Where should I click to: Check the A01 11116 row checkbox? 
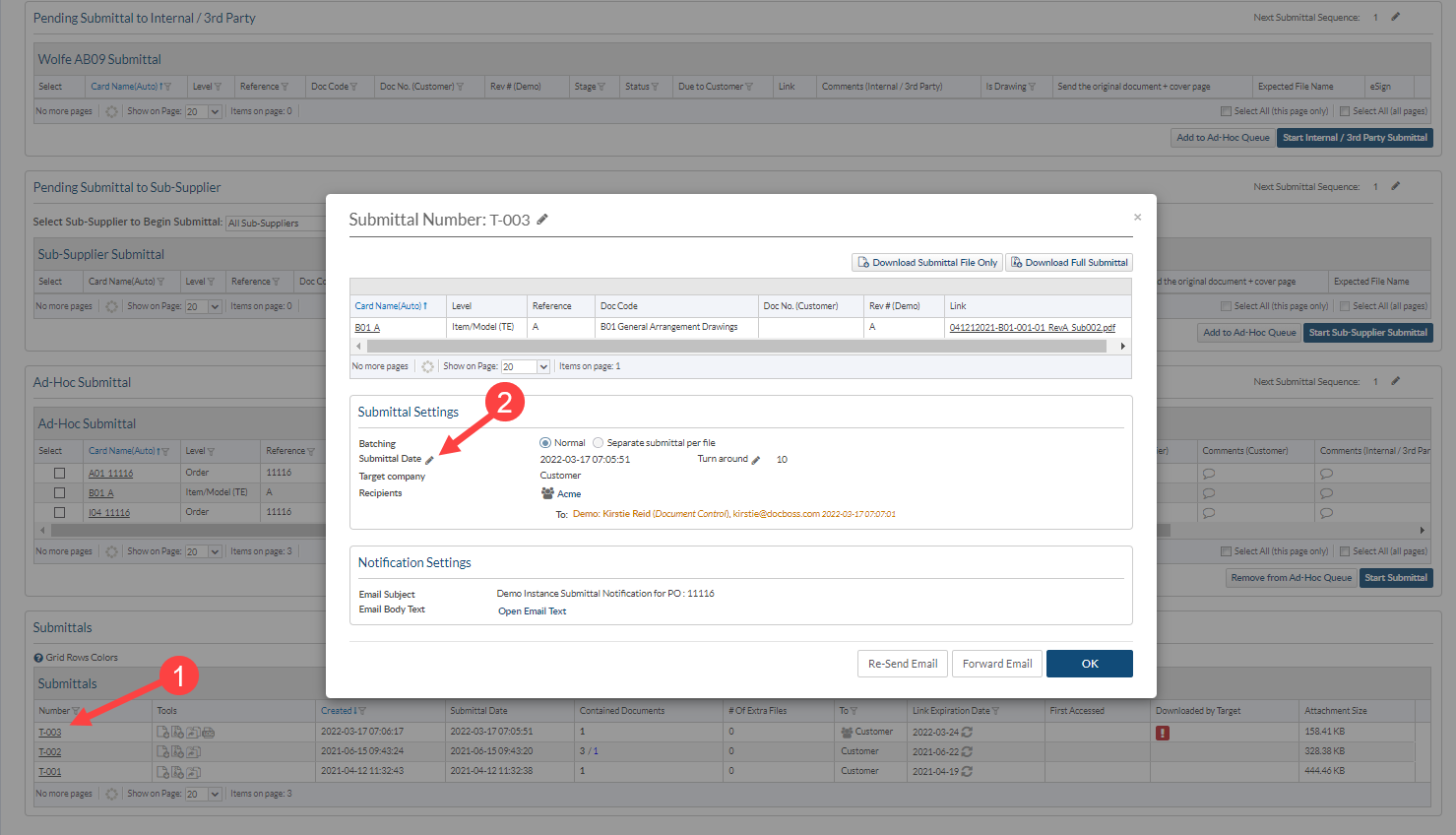point(59,474)
